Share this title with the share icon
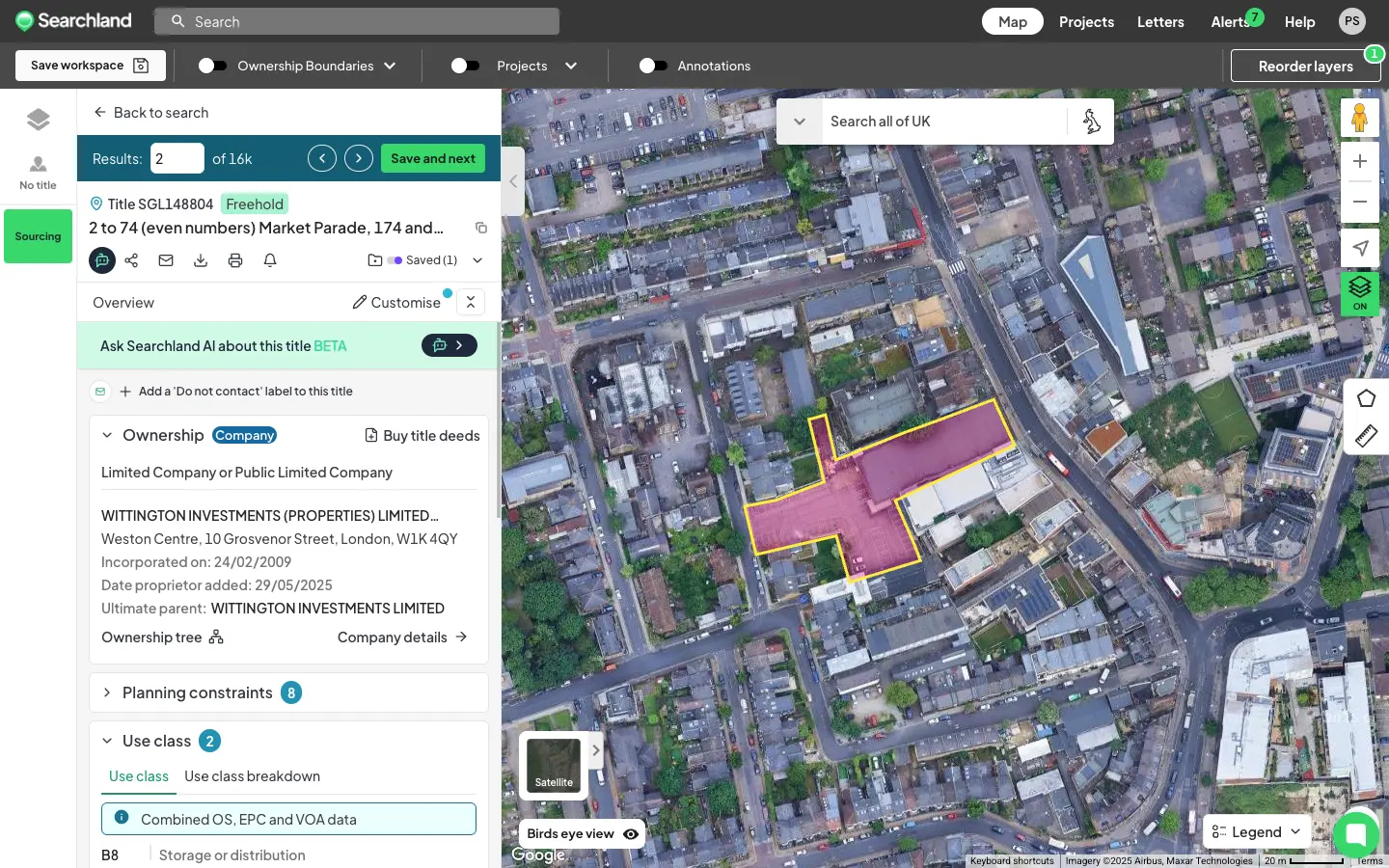This screenshot has height=868, width=1389. pos(131,260)
